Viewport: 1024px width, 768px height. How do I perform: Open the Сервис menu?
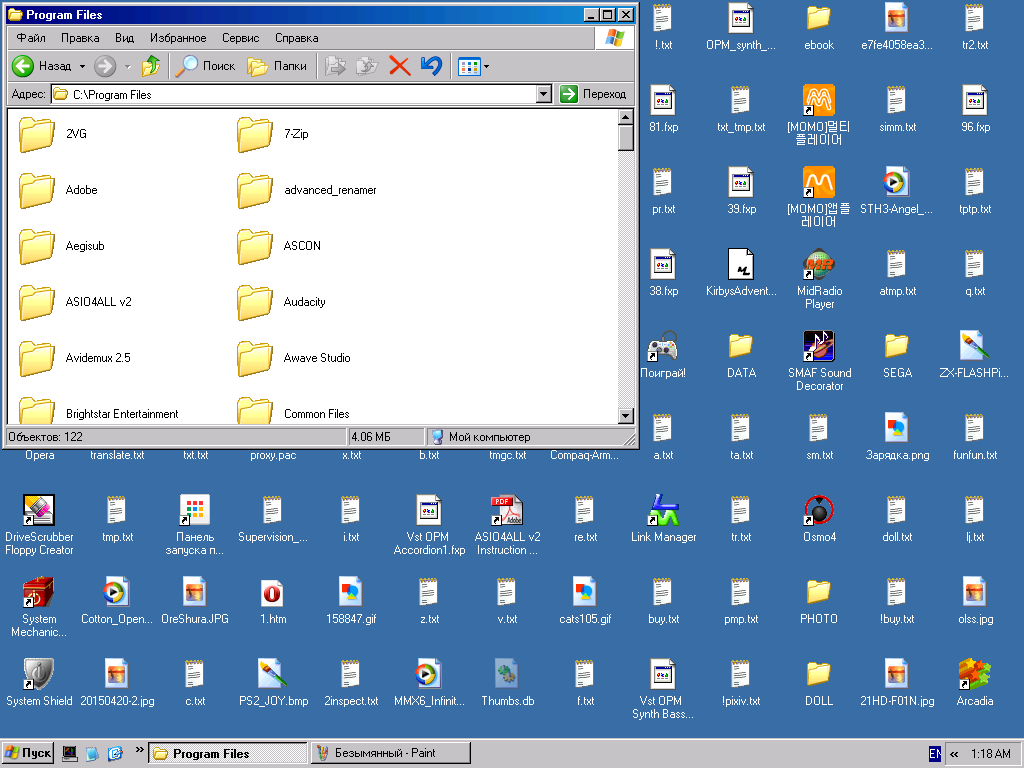coord(240,38)
